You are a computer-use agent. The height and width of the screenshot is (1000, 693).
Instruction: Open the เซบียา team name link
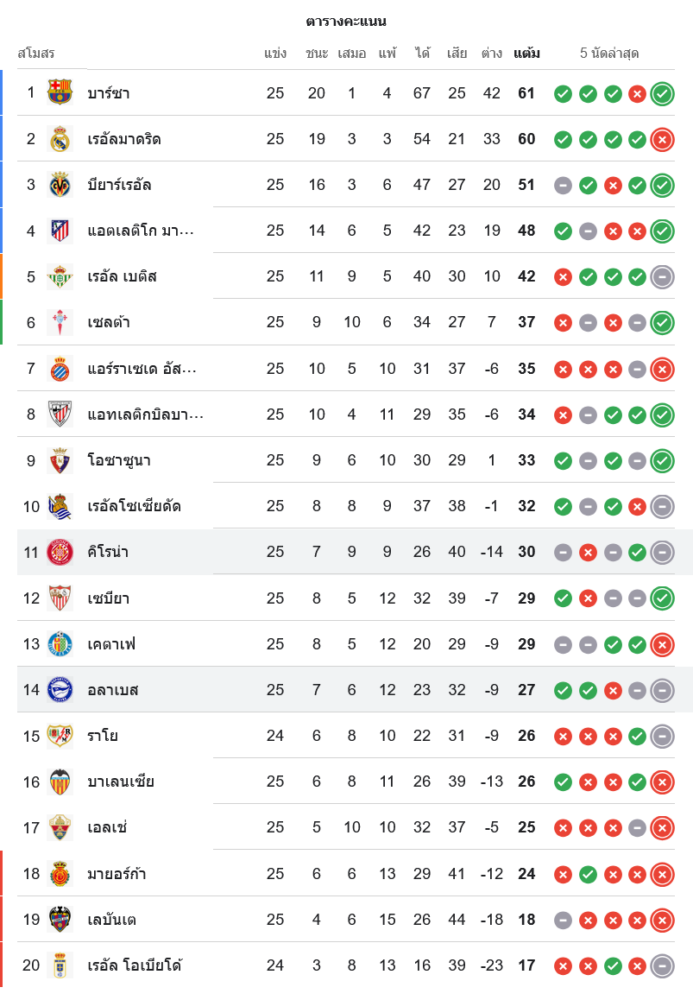point(109,599)
